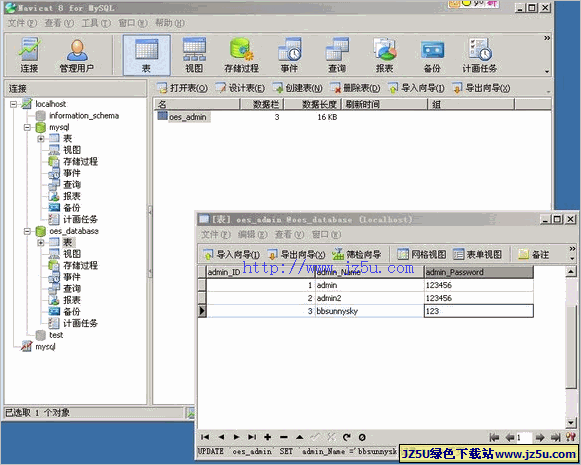Select the 表 (Table) toolbar icon
Image resolution: width=581 pixels, height=465 pixels.
coord(146,55)
